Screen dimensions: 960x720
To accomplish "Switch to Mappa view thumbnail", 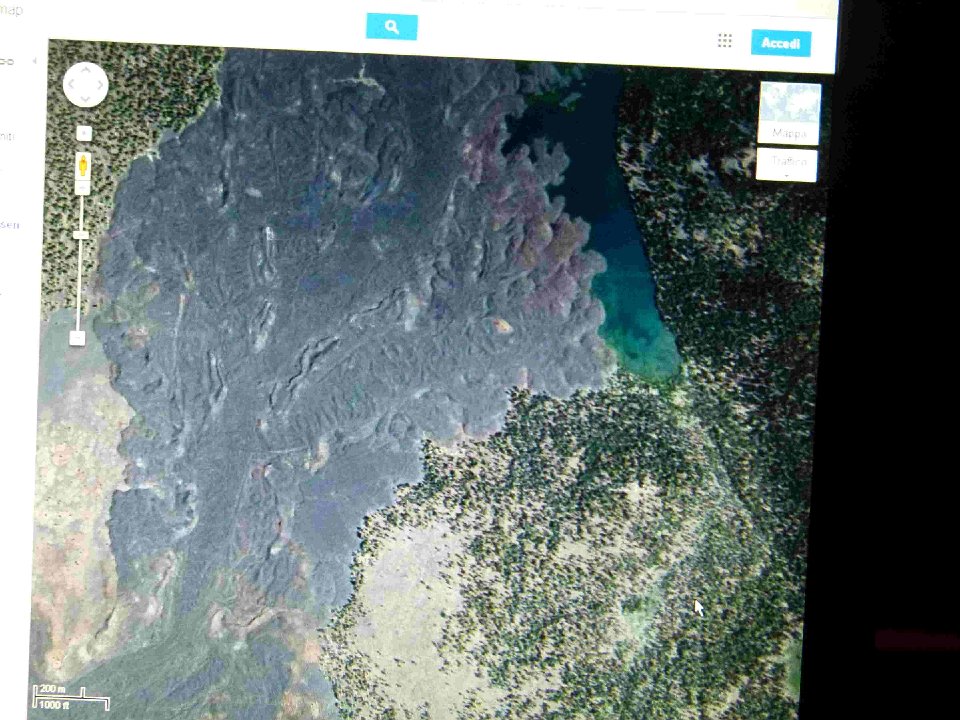I will [790, 113].
